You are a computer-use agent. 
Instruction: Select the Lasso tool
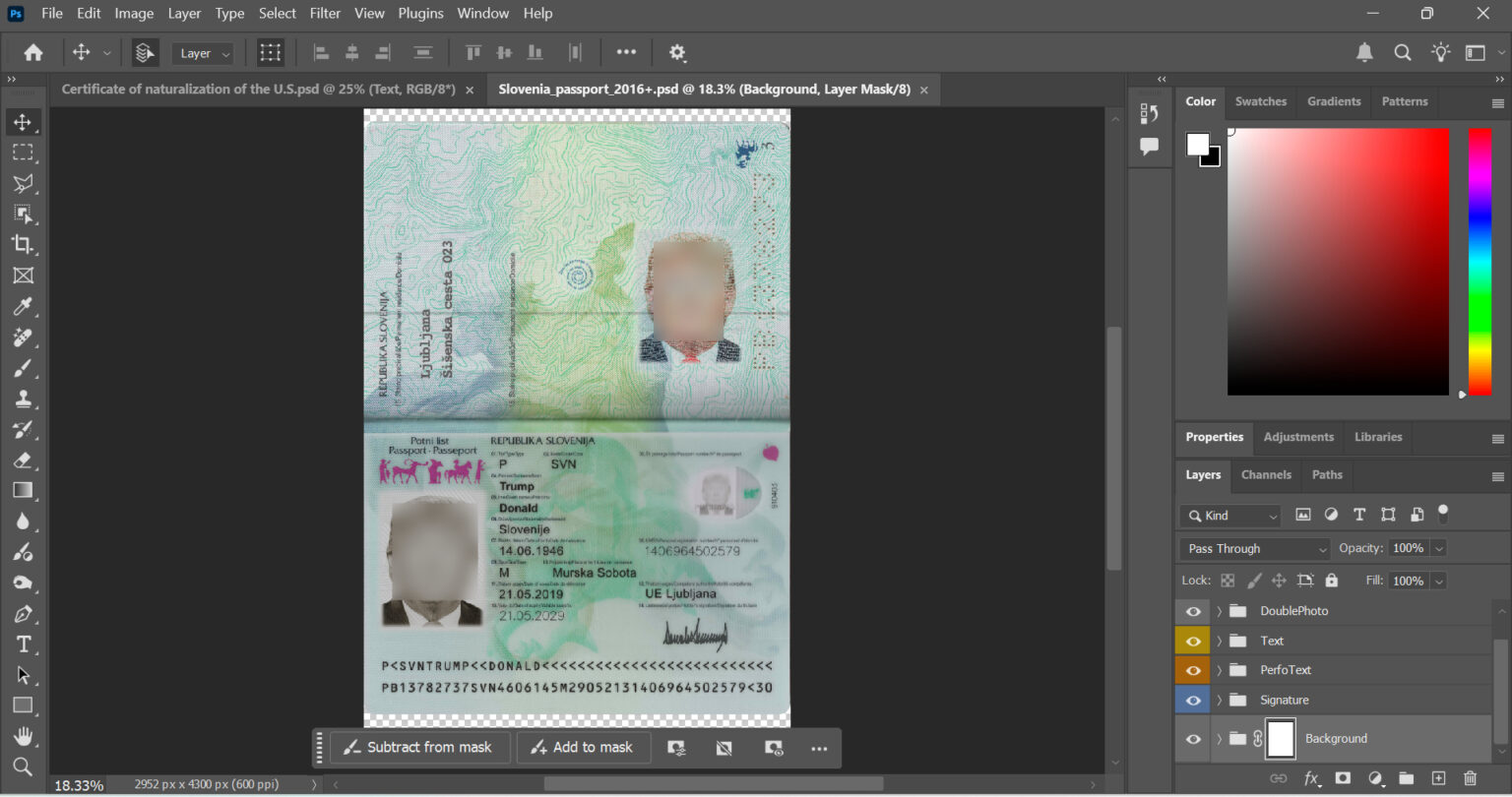coord(23,183)
